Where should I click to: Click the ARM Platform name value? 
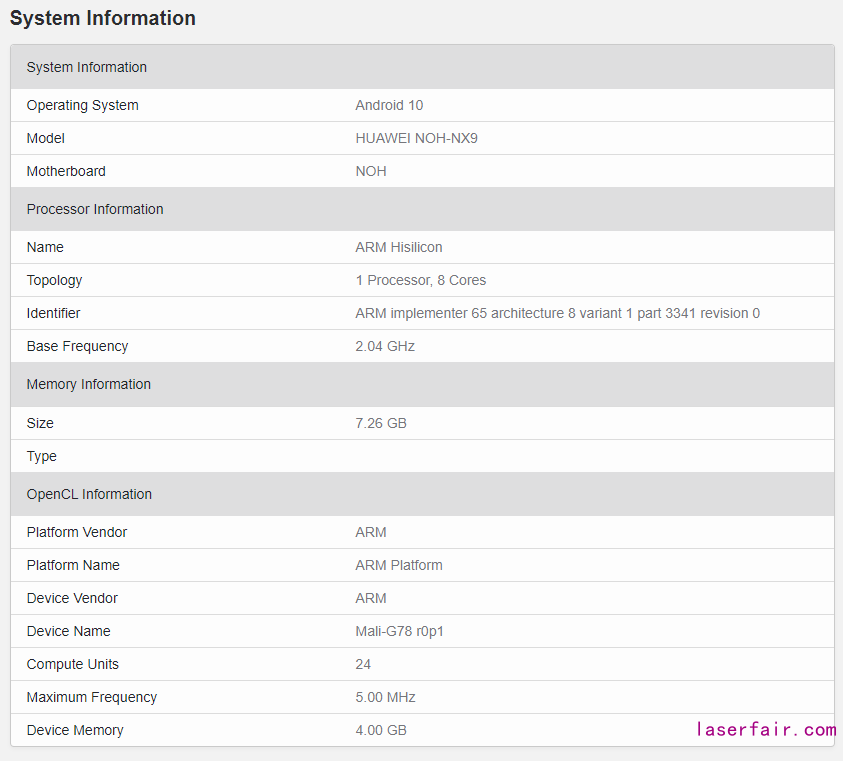click(x=398, y=565)
